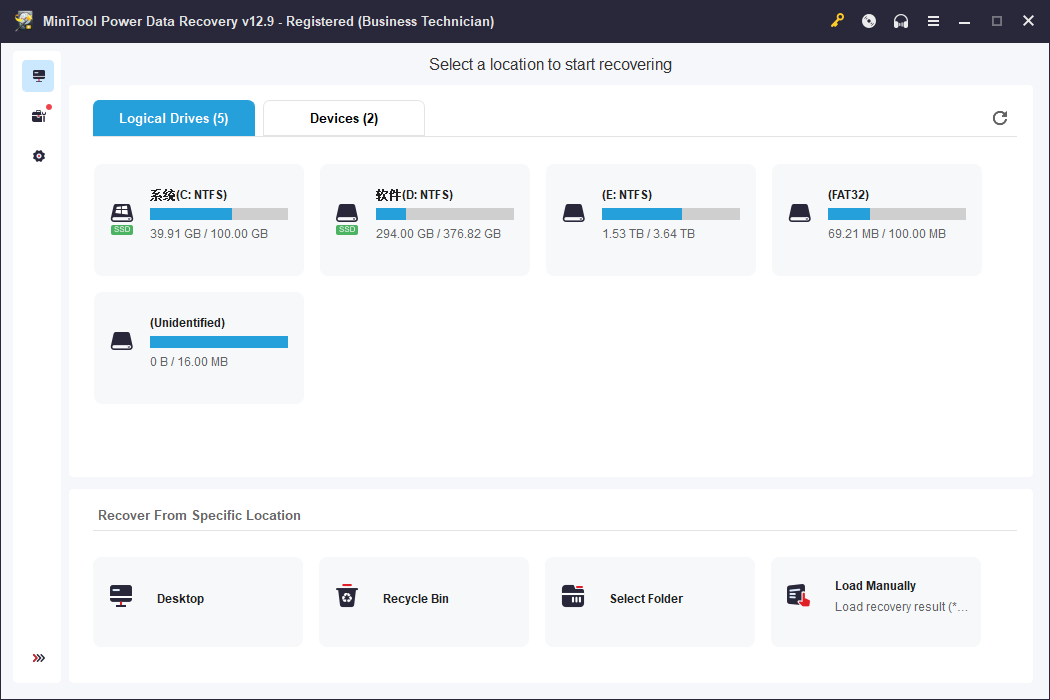Click the Select Folder icon
The width and height of the screenshot is (1050, 700).
[573, 596]
